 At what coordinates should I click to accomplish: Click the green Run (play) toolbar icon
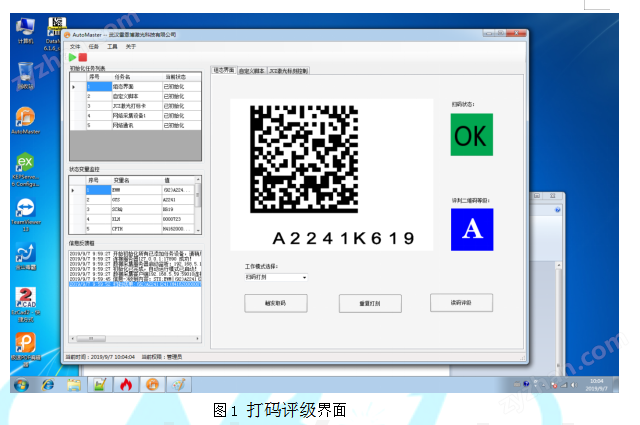coord(73,57)
